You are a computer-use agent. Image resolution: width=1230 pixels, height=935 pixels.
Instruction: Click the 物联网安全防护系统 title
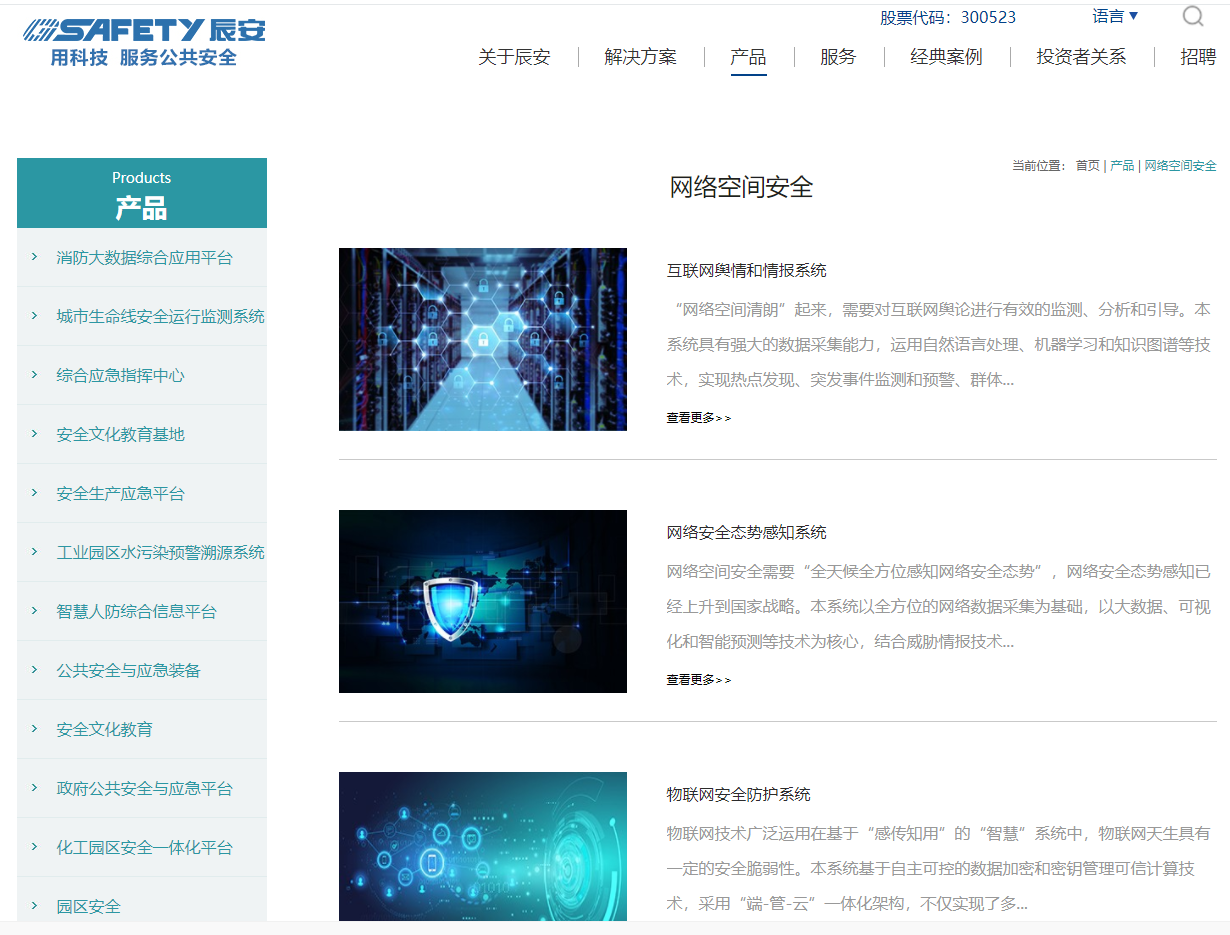[x=738, y=795]
